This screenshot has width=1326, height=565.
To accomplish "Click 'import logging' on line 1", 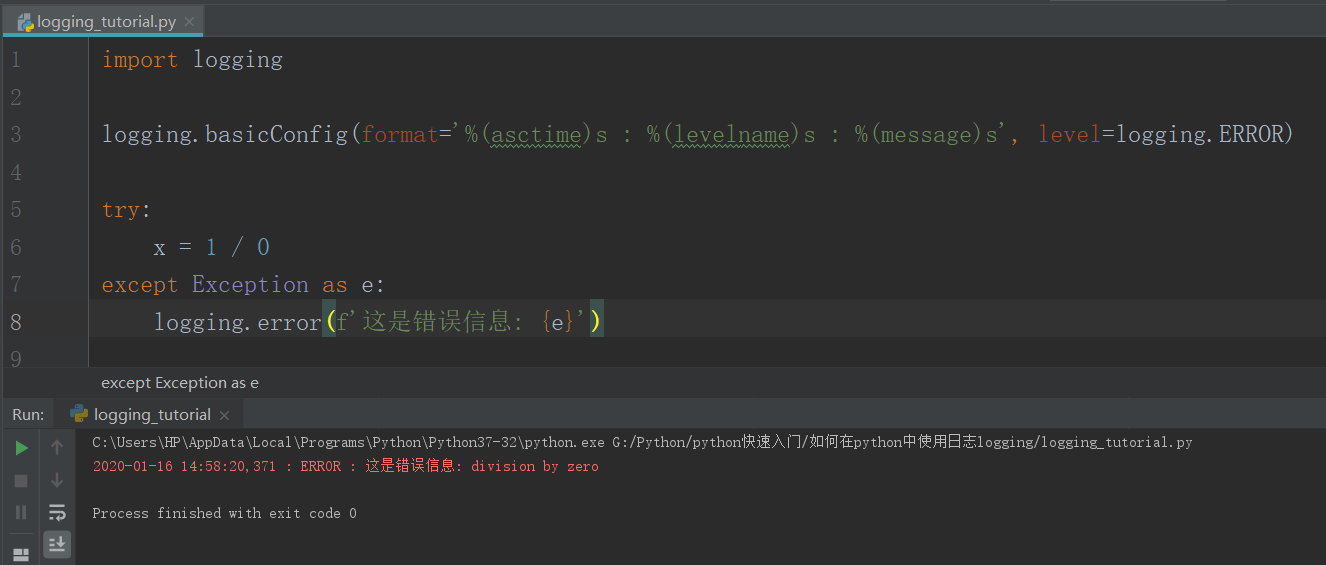I will pos(192,59).
